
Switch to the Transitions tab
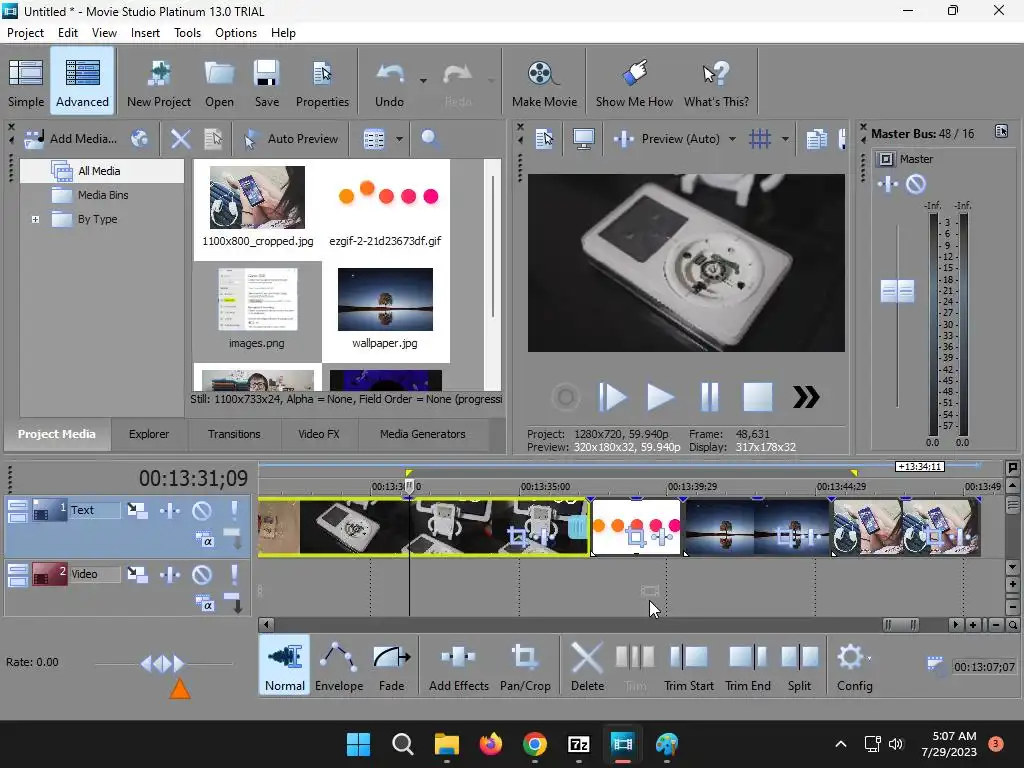pyautogui.click(x=234, y=434)
